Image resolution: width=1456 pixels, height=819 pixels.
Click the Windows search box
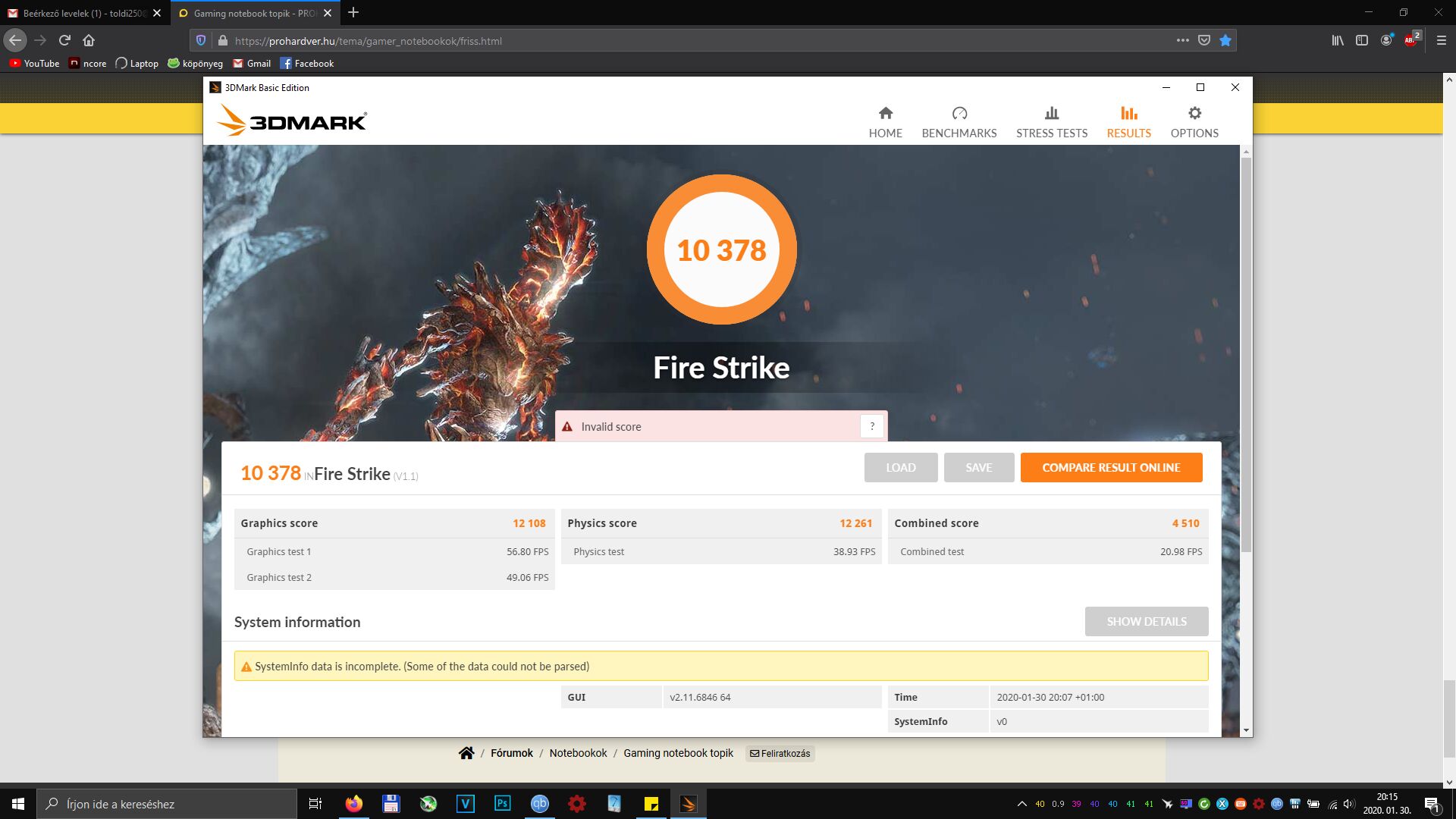pyautogui.click(x=167, y=804)
